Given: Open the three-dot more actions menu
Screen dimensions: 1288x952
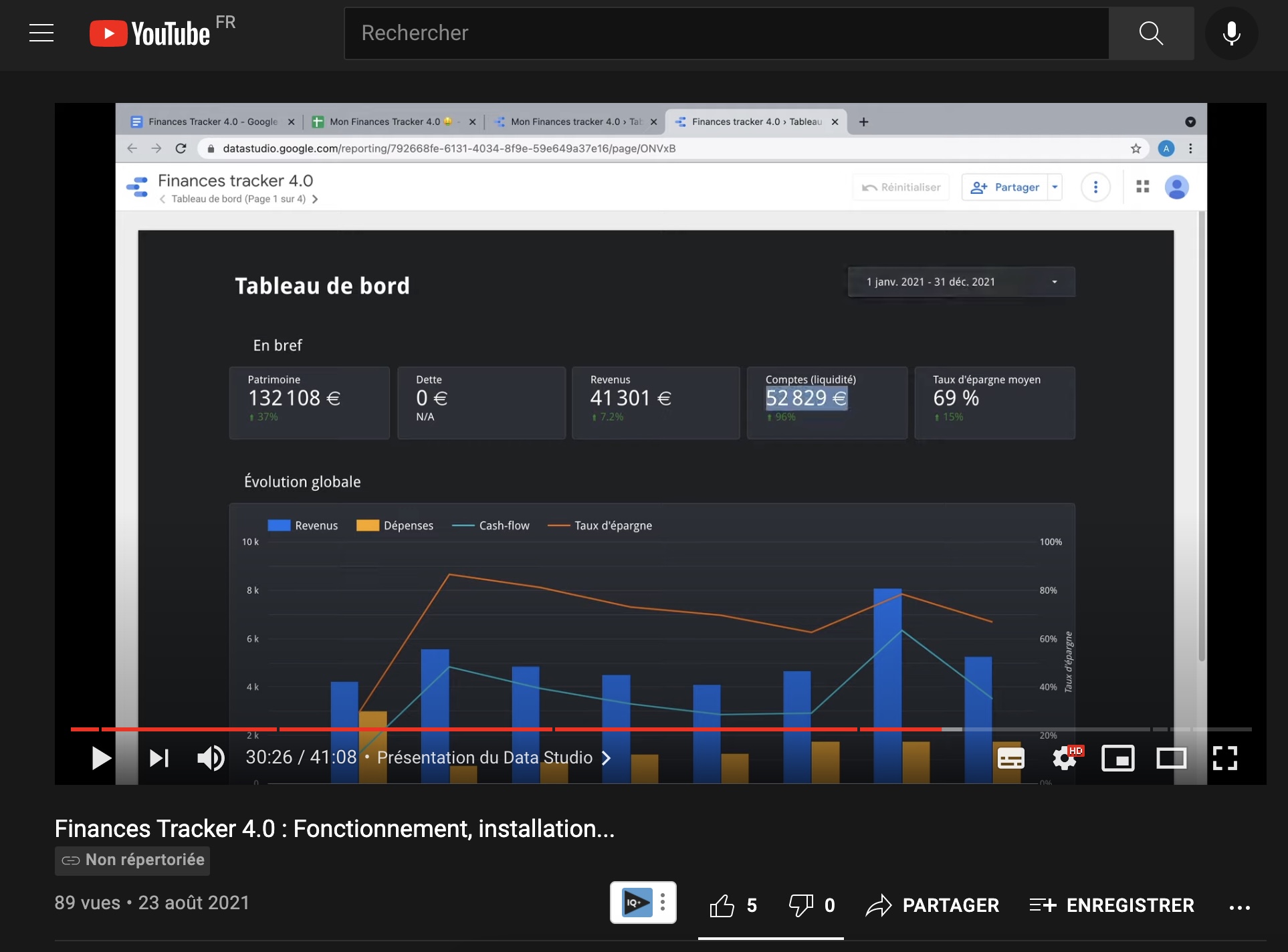Looking at the screenshot, I should click(x=1239, y=907).
